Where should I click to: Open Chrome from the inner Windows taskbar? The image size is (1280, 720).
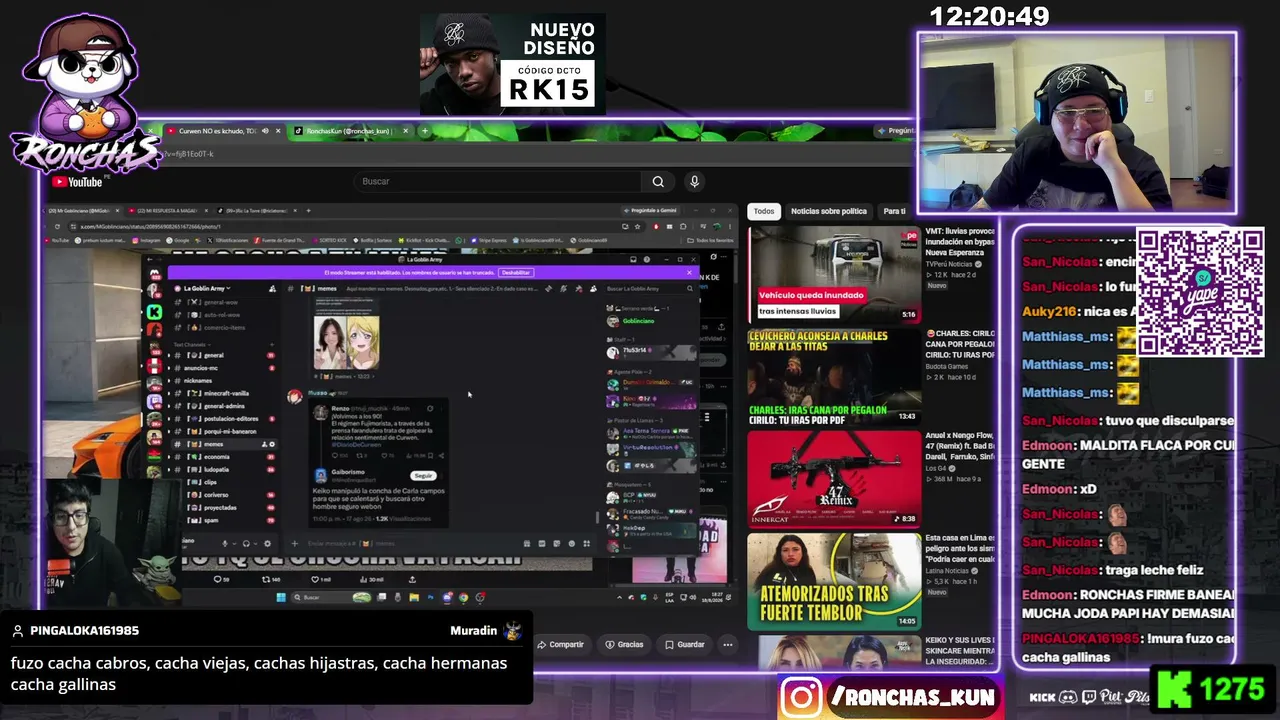pos(463,597)
